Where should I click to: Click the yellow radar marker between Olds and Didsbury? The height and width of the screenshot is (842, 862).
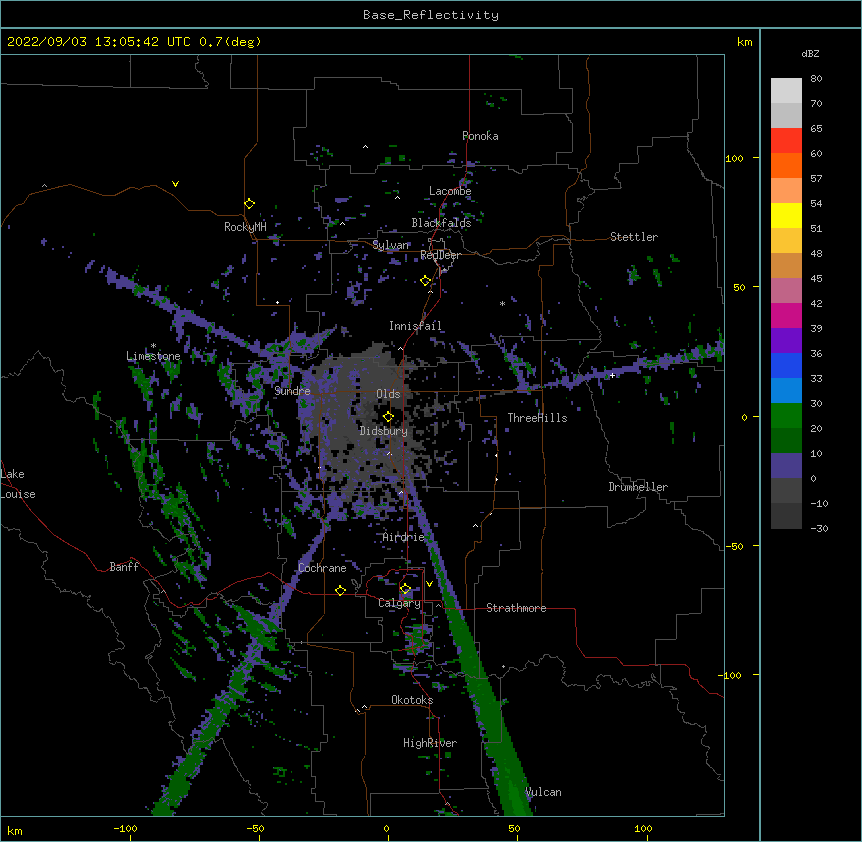388,417
